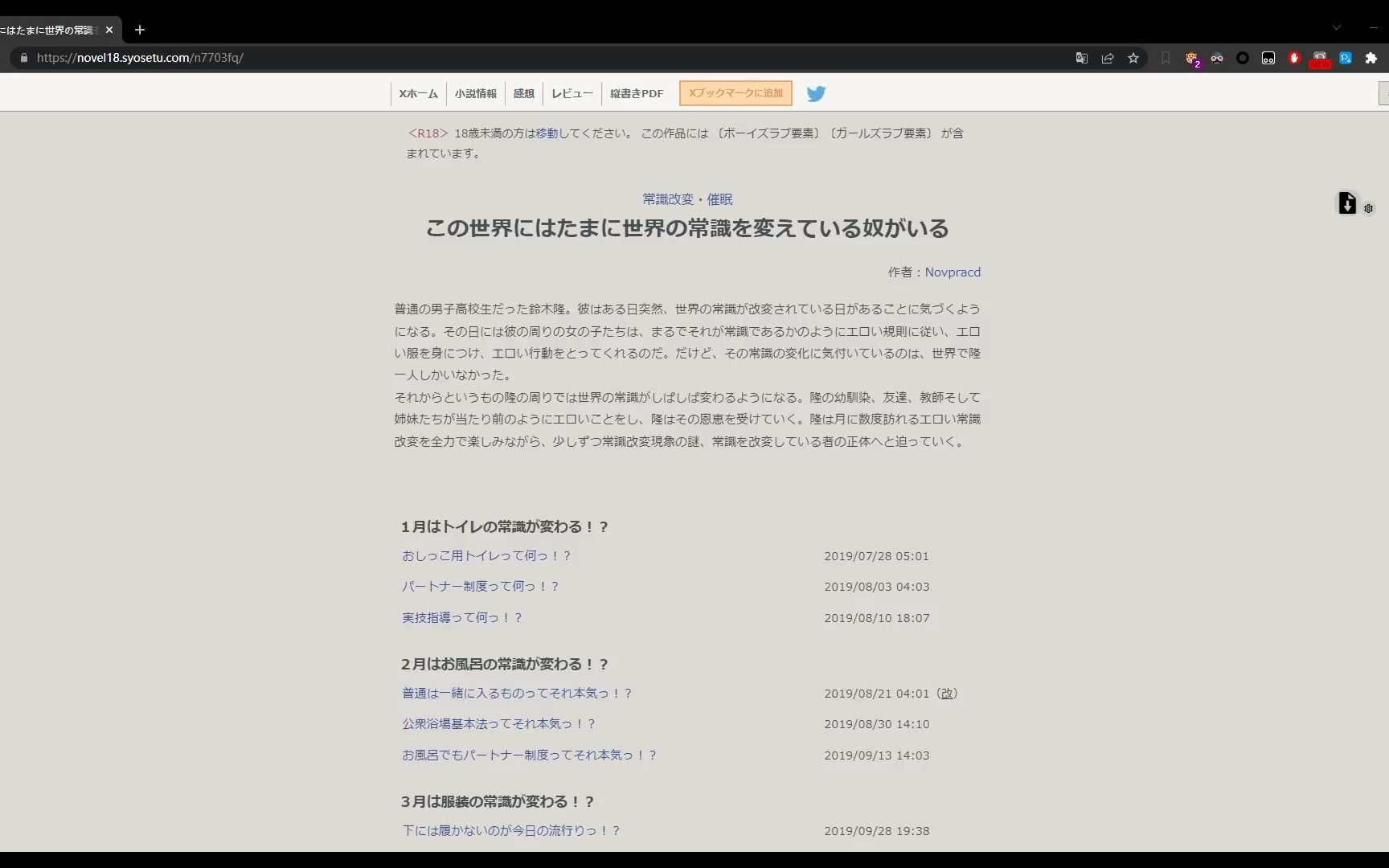The image size is (1389, 868).
Task: Open 縦書きPDF in the navigation bar
Action: (x=637, y=94)
